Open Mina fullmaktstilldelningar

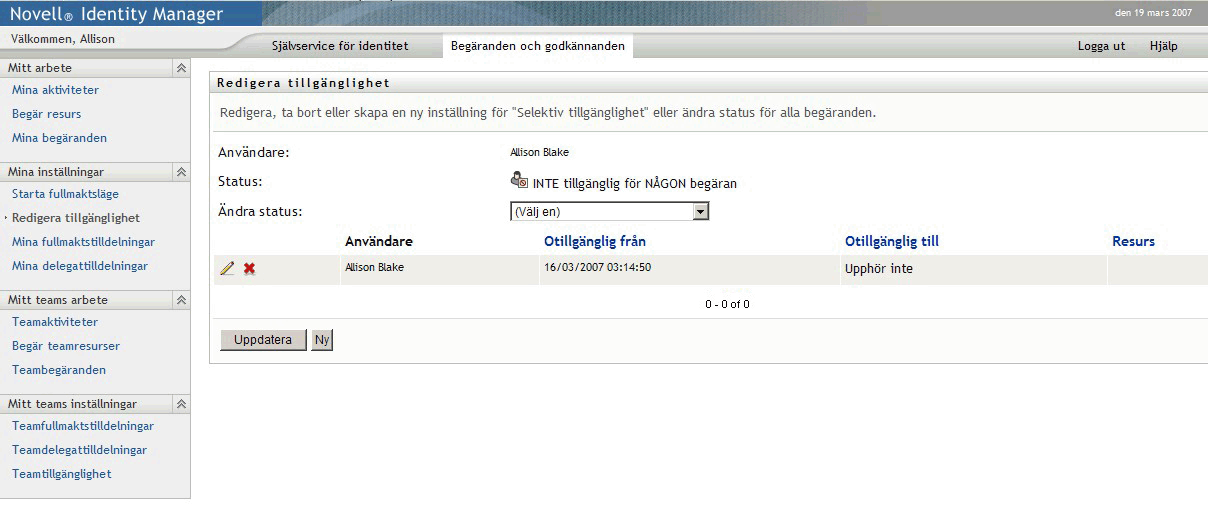tap(83, 242)
